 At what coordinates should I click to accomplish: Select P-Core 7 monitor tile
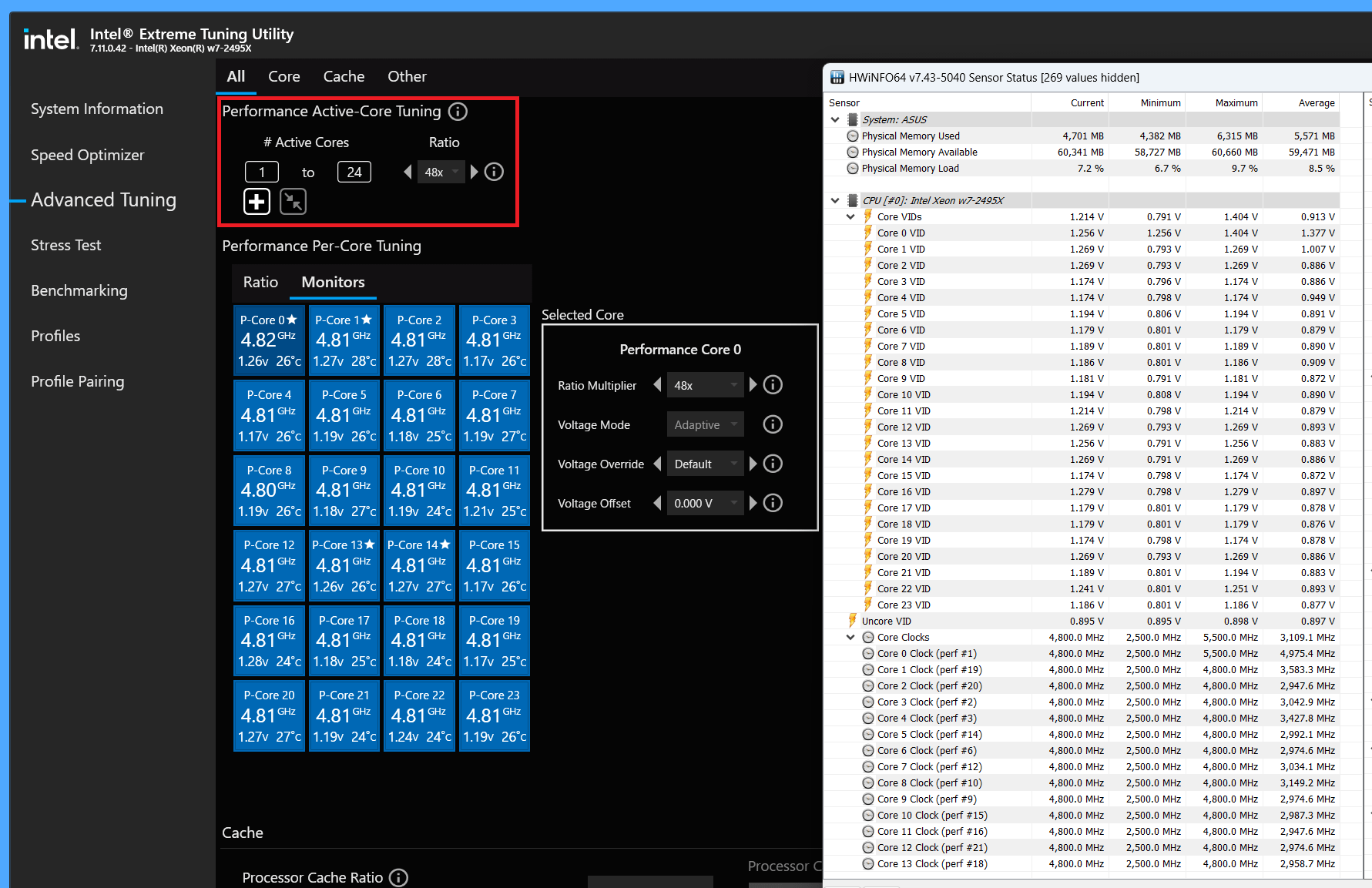495,416
